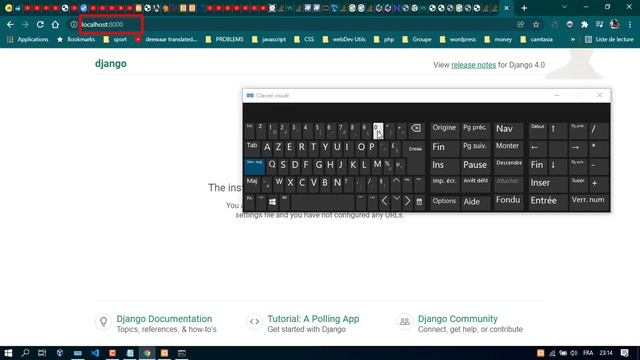Expand the sport bookmarks folder

[115, 39]
